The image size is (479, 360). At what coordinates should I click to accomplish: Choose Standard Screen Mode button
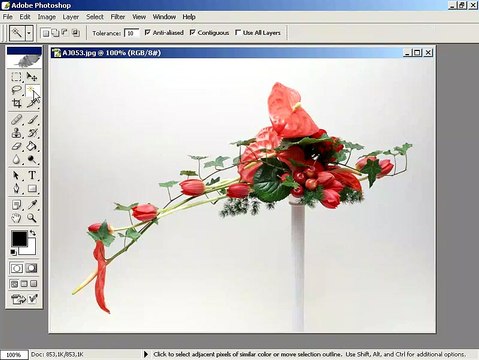click(14, 284)
